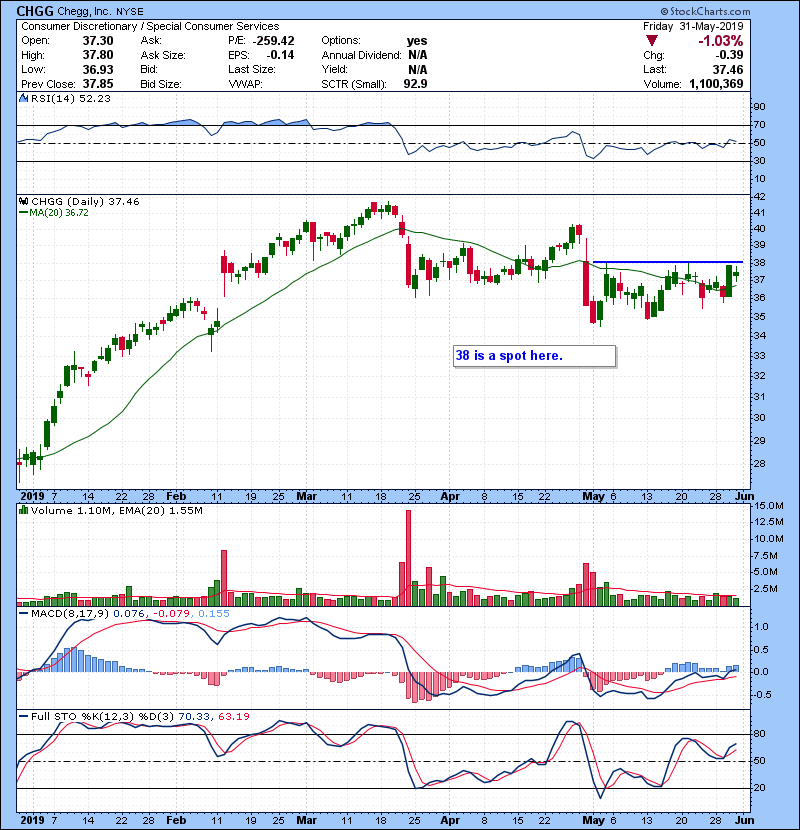
Task: Click the EPS value -0.14
Action: click(x=280, y=55)
